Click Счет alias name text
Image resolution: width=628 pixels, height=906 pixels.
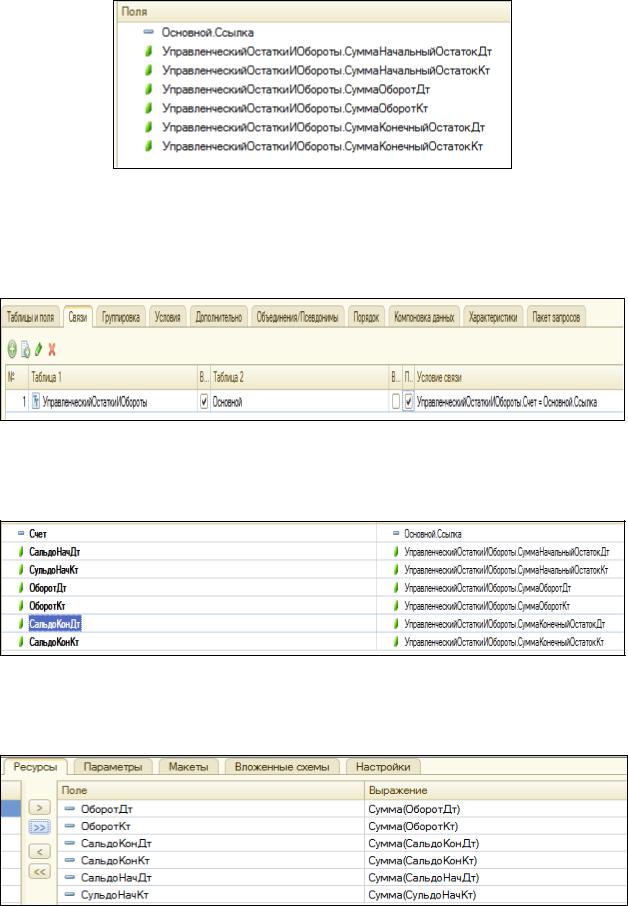[x=38, y=534]
